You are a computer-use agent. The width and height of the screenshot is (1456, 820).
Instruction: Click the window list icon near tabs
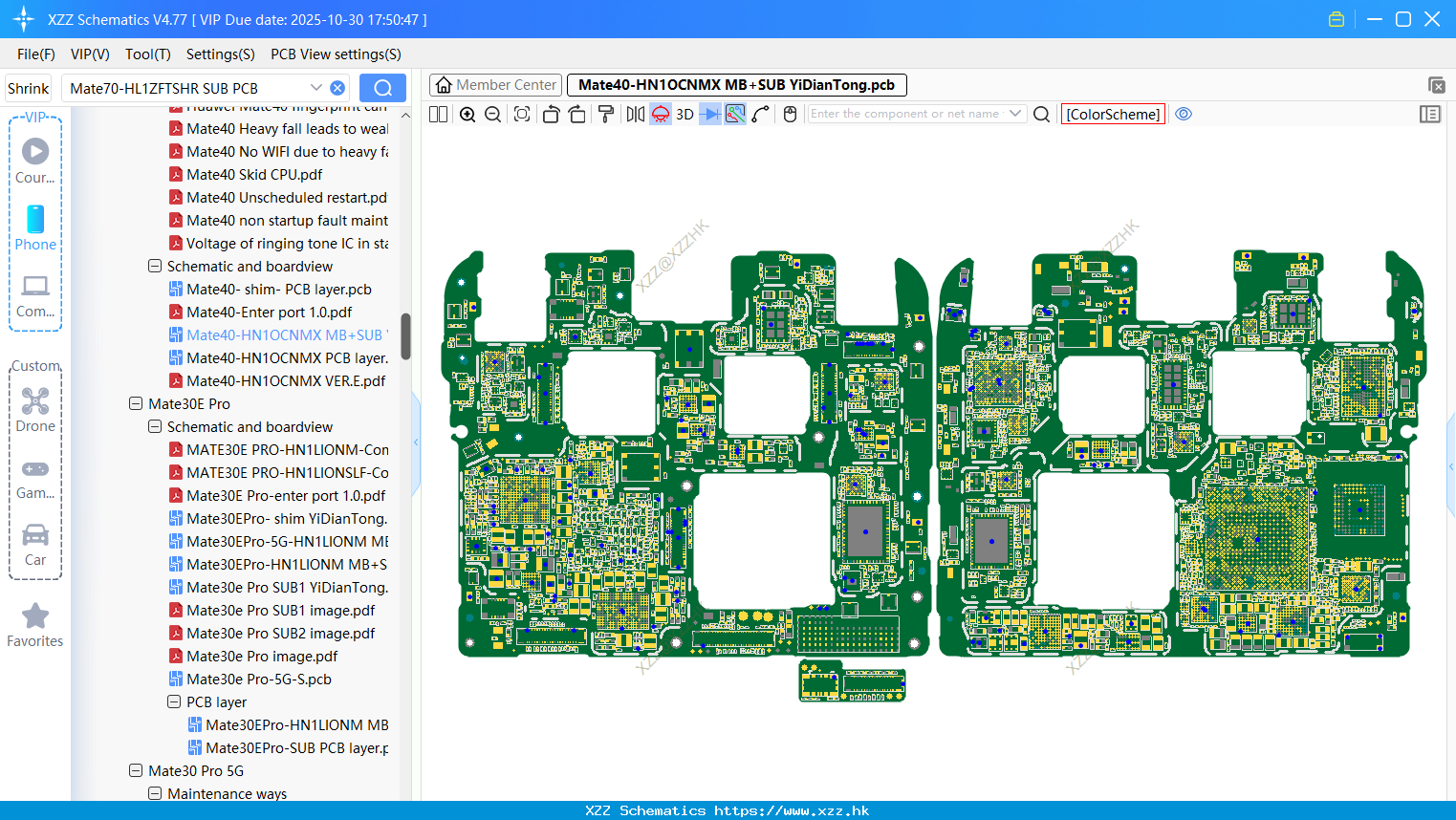[x=1436, y=85]
